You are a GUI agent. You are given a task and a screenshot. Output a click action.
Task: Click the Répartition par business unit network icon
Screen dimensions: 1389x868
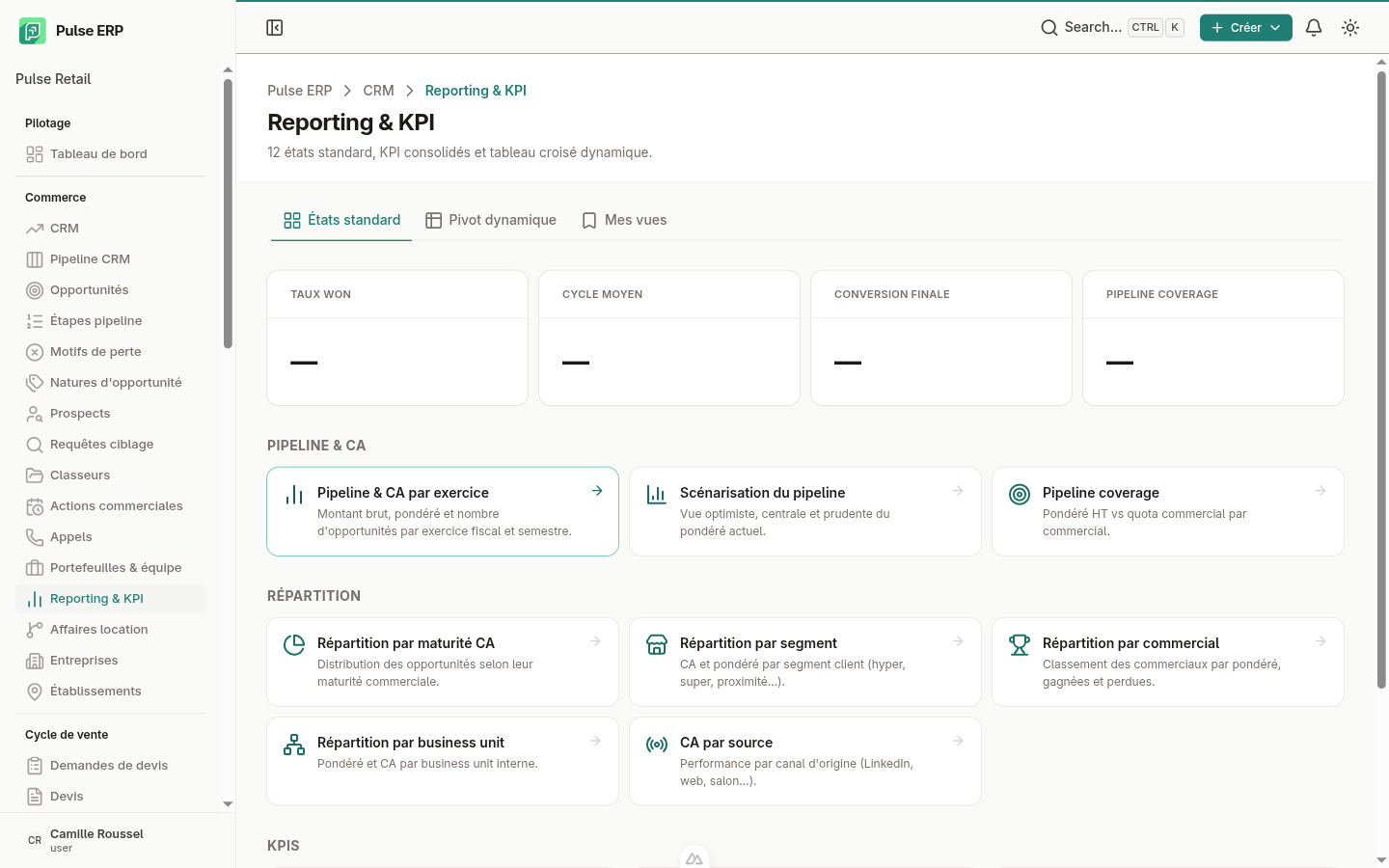pos(294,745)
